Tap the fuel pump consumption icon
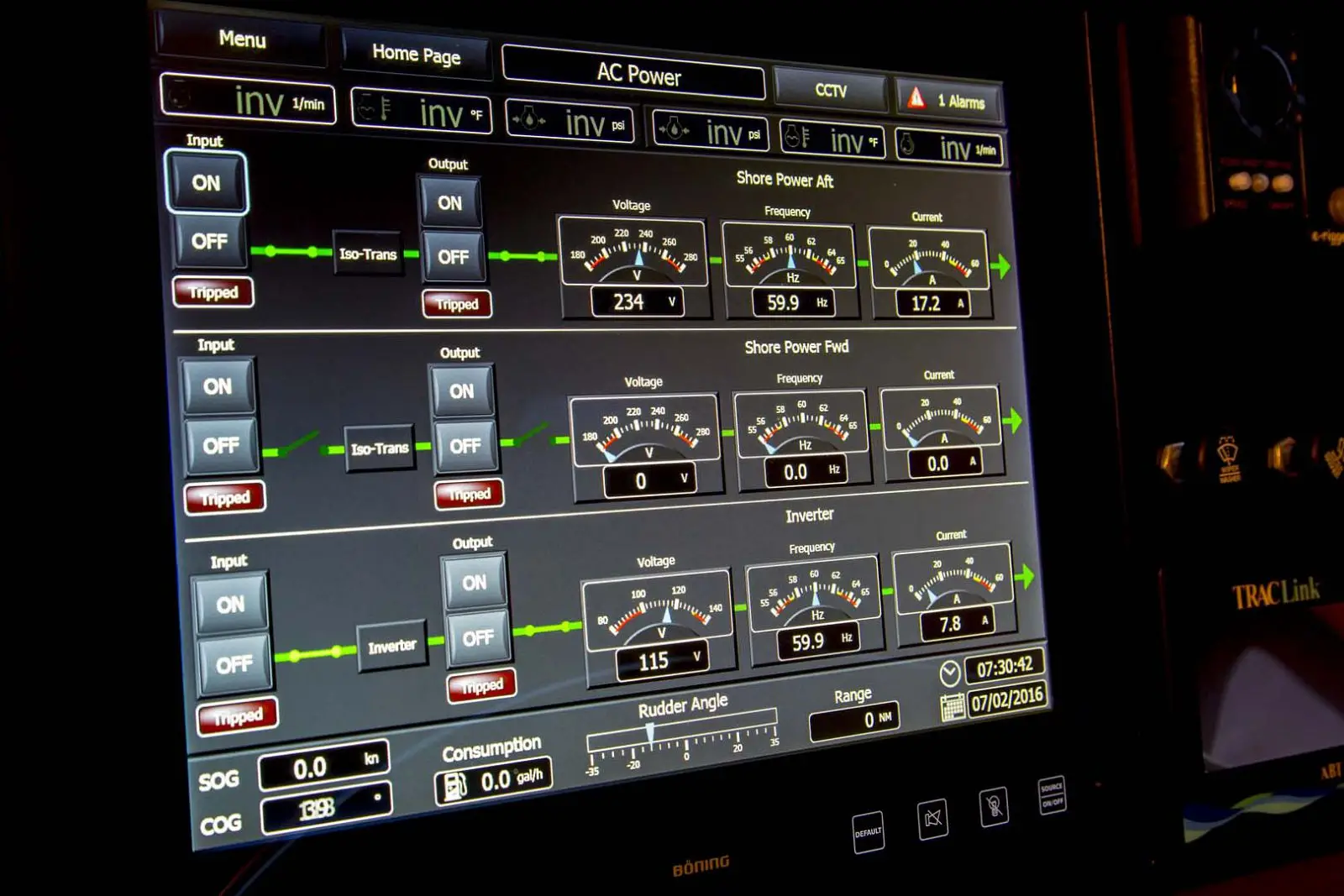The height and width of the screenshot is (896, 1344). (454, 787)
